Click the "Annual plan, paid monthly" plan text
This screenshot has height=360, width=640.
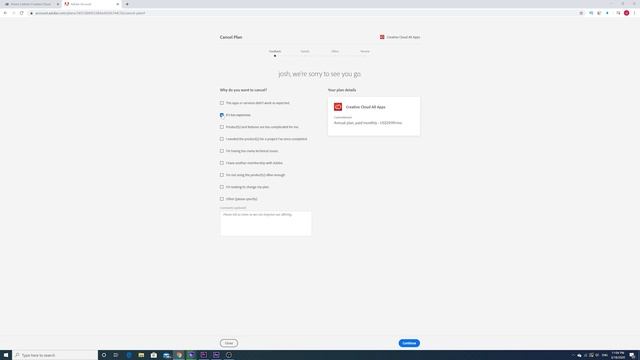click(368, 123)
